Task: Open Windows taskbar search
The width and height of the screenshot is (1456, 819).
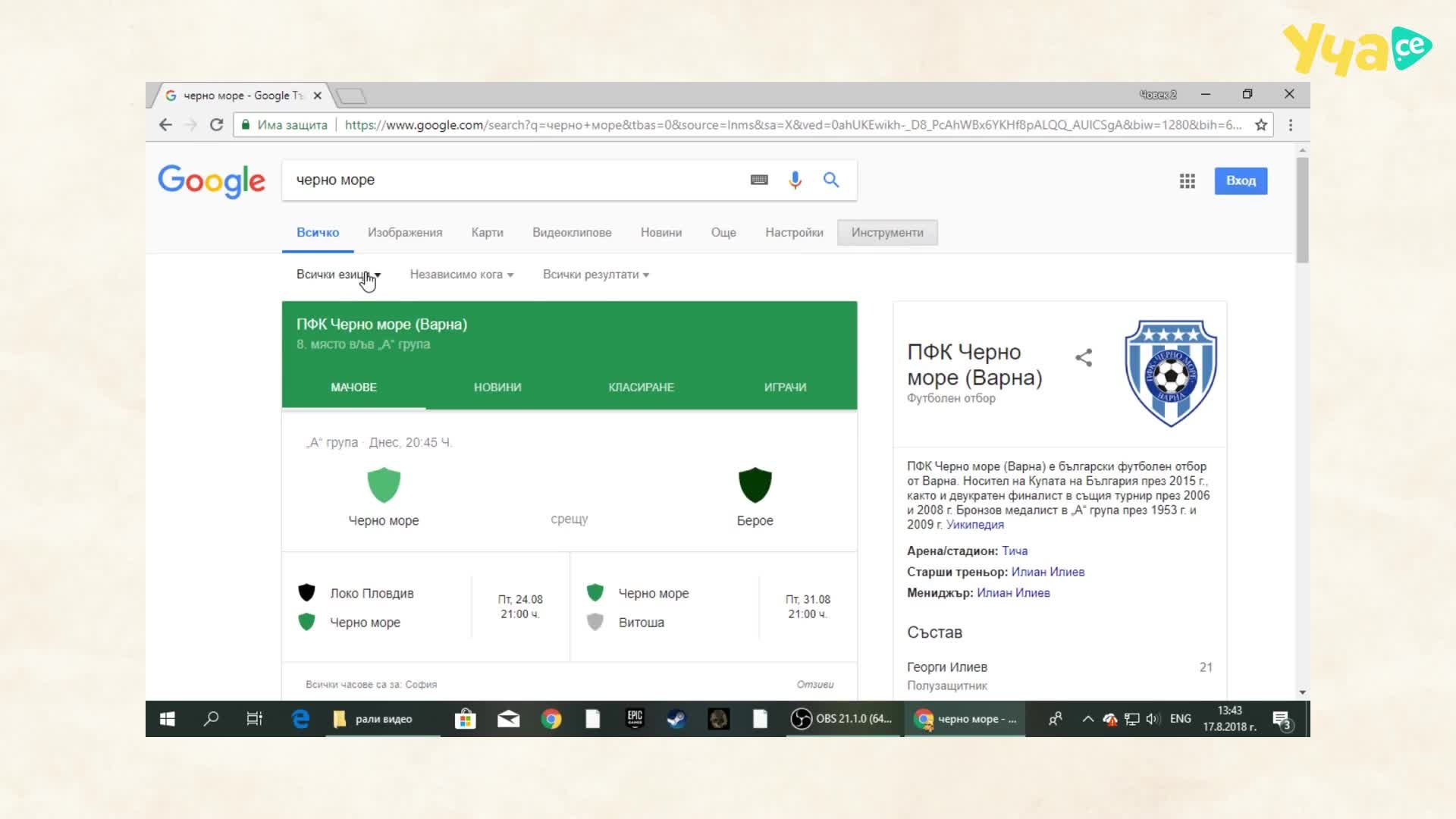Action: pyautogui.click(x=211, y=719)
